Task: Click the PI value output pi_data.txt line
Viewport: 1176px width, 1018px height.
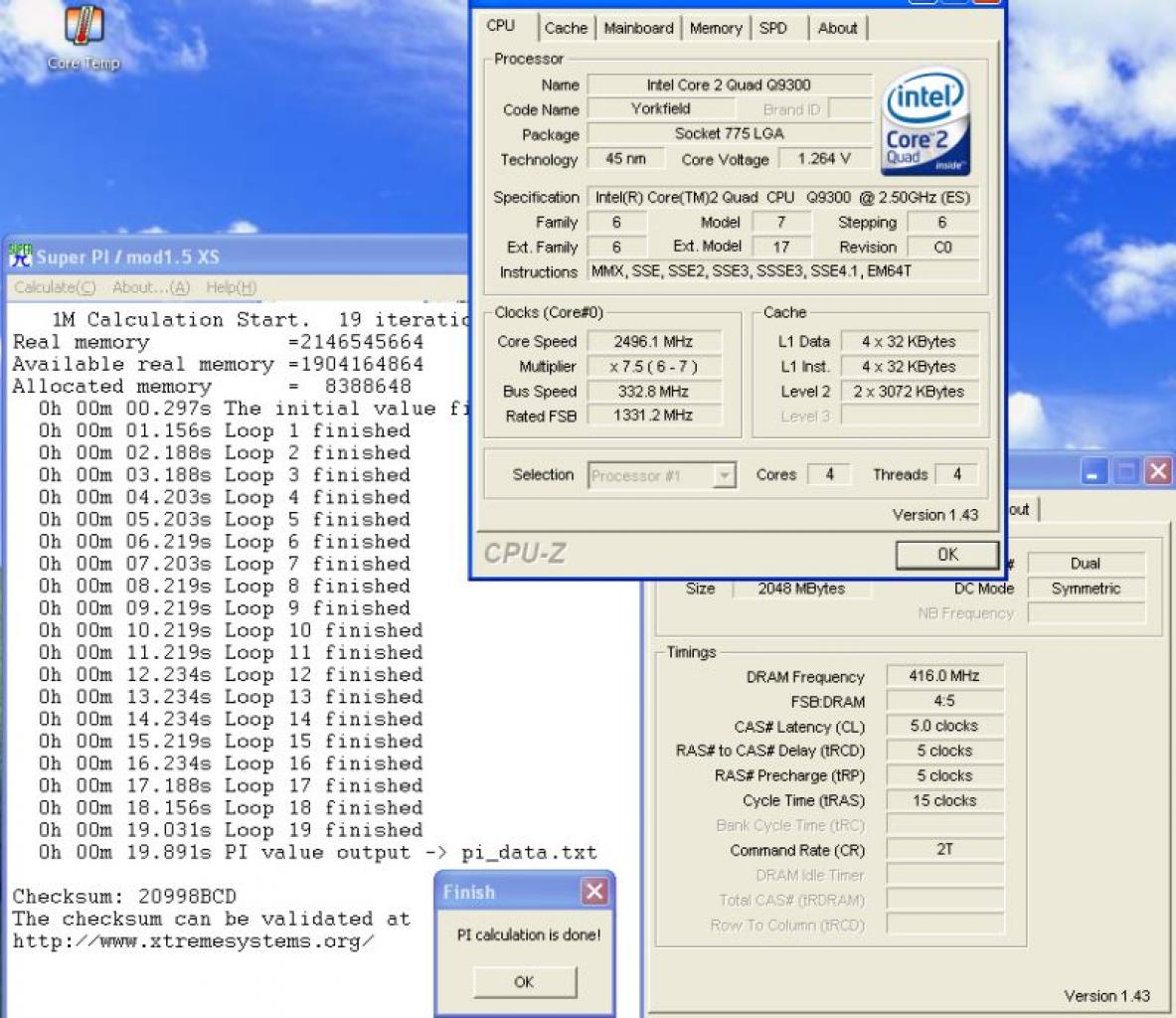Action: pos(318,852)
